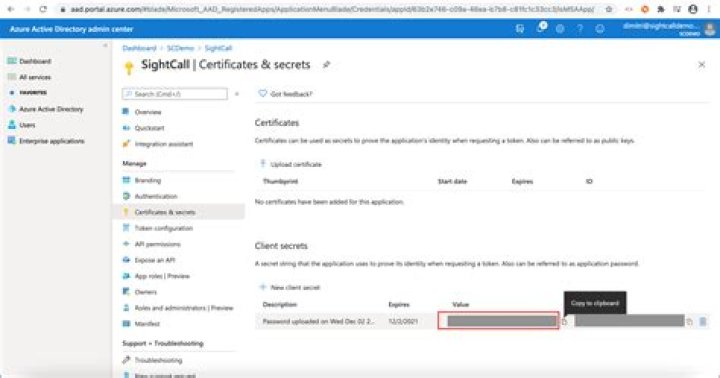Open the feedback smiley icon

[x=600, y=29]
